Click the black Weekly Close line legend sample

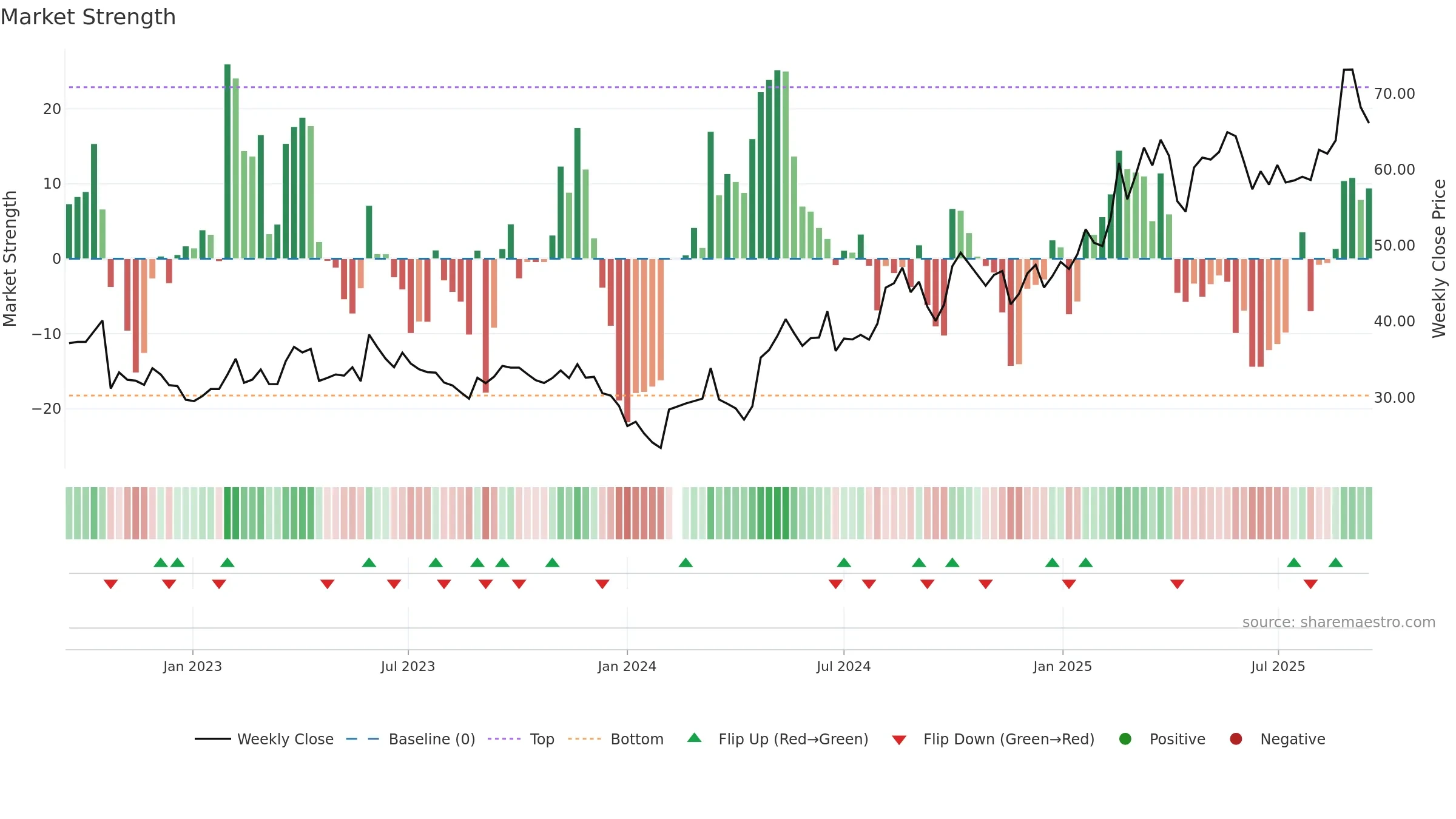point(212,739)
